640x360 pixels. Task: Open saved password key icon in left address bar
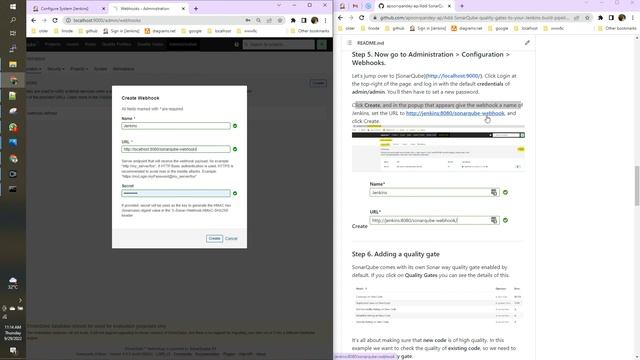(x=248, y=20)
